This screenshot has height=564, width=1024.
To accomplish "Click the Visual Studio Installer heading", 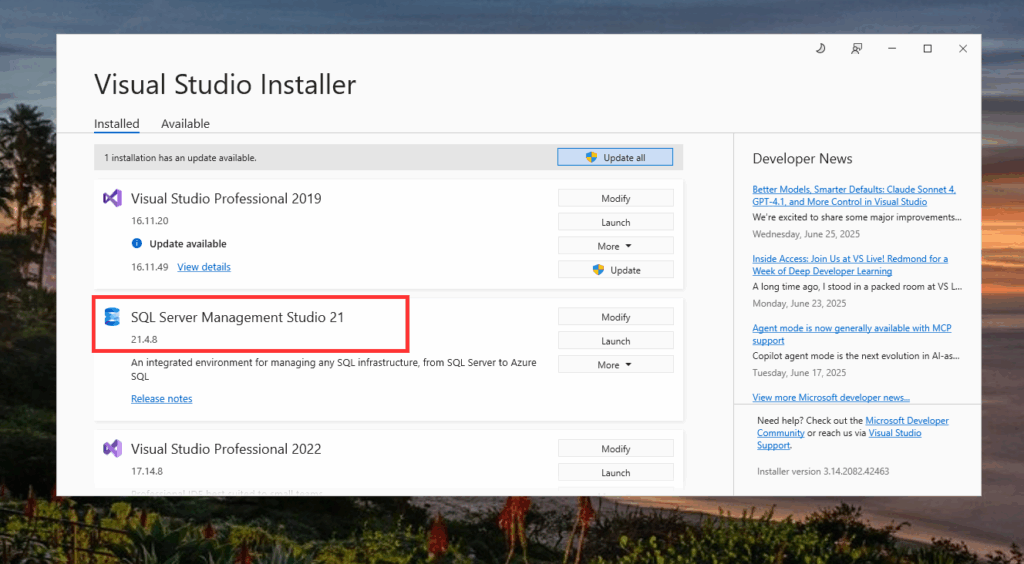I will (225, 84).
